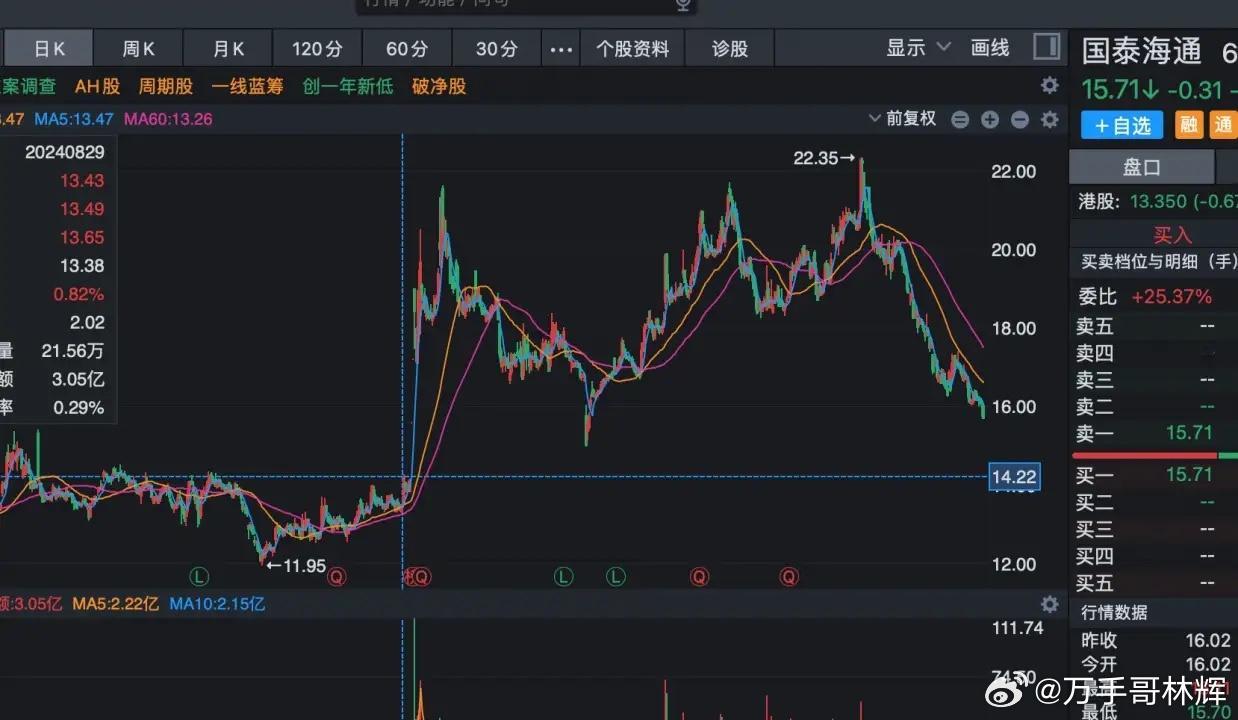
Task: Click the 22.35 high price annotation
Action: pyautogui.click(x=825, y=158)
